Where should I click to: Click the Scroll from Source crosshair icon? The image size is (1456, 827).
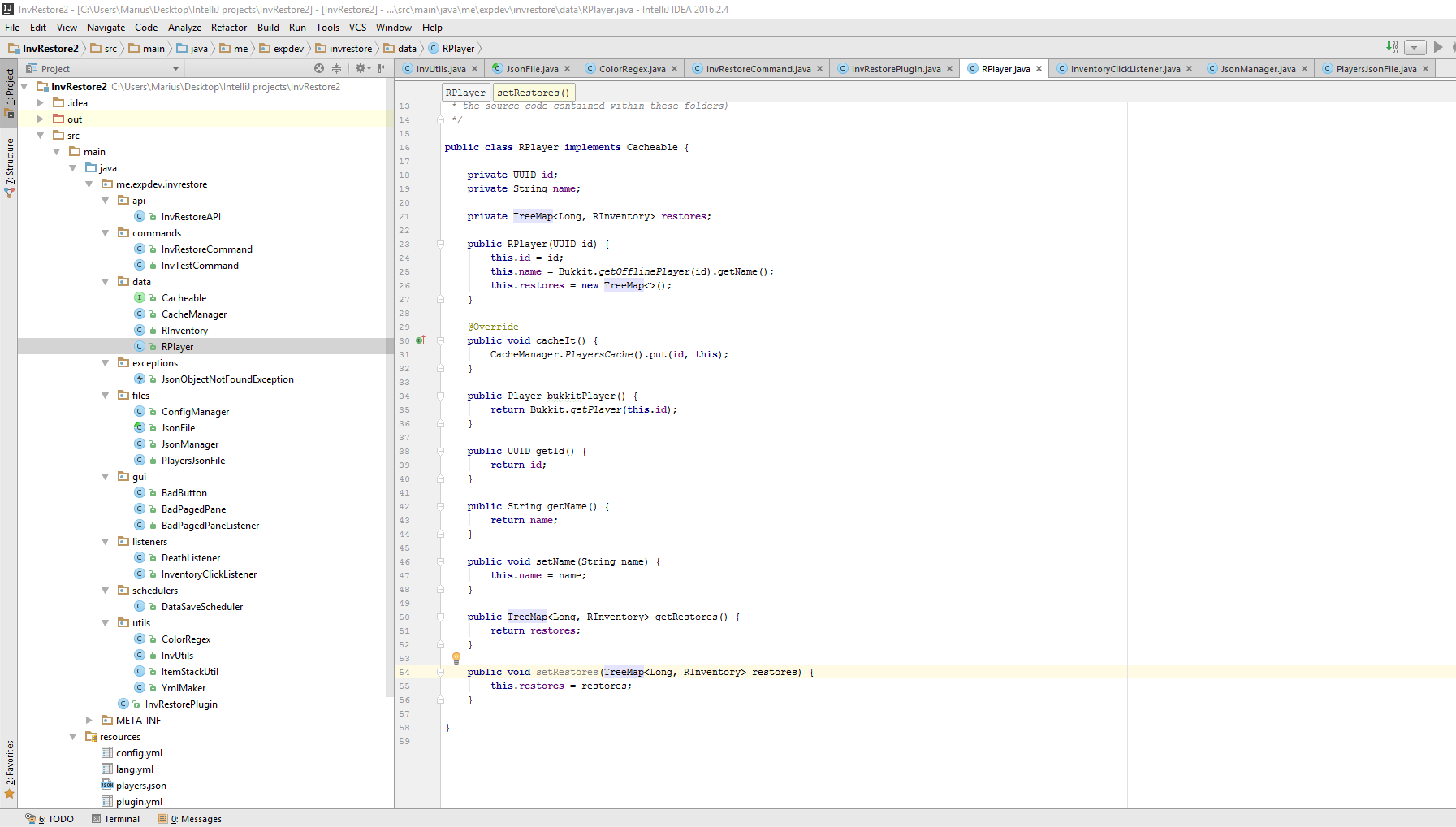319,68
